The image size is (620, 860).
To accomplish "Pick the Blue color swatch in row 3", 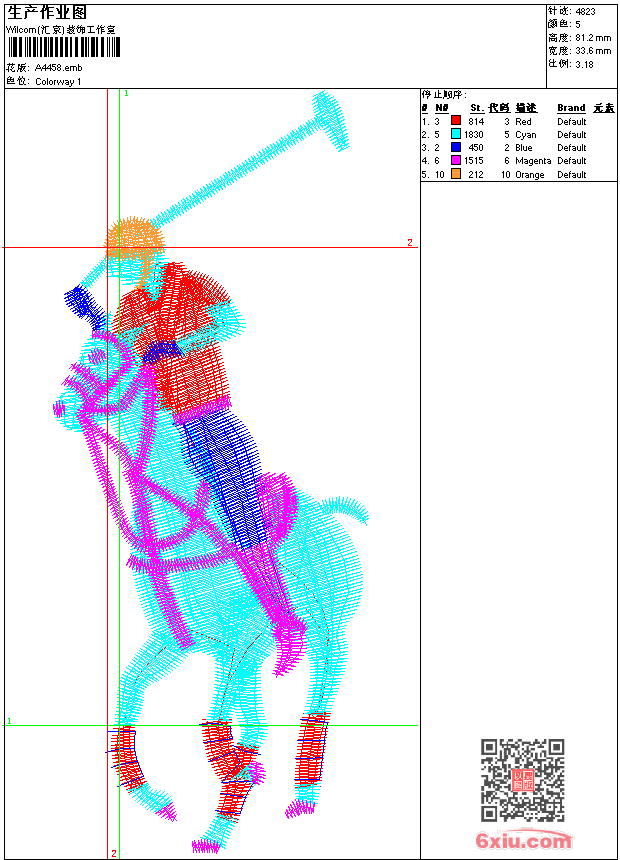I will click(x=455, y=147).
